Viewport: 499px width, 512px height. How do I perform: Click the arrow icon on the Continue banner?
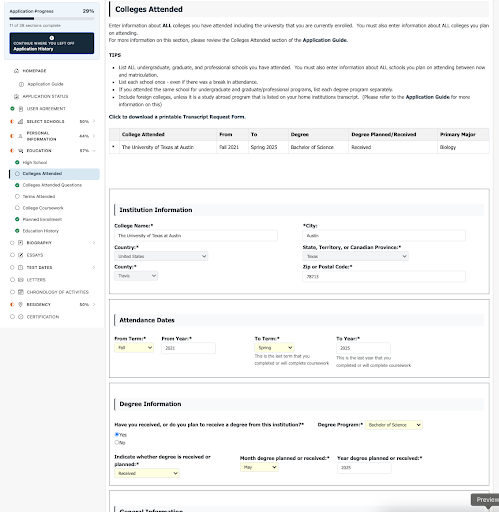pos(52,38)
